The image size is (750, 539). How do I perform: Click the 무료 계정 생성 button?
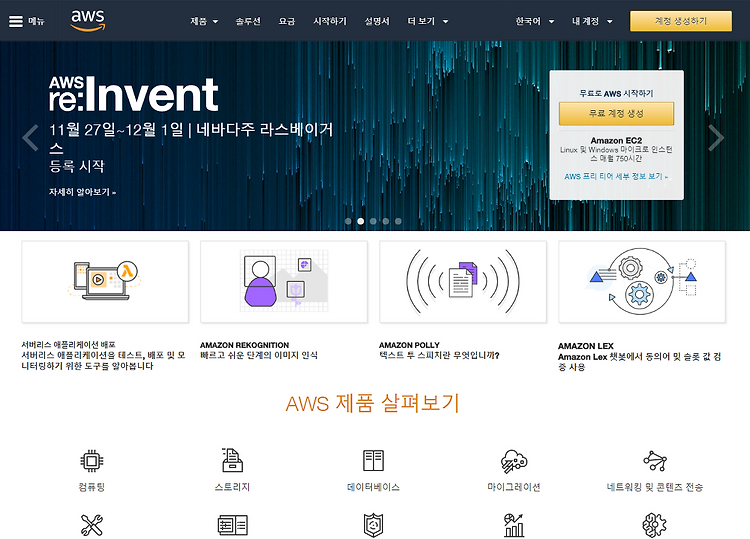point(616,113)
